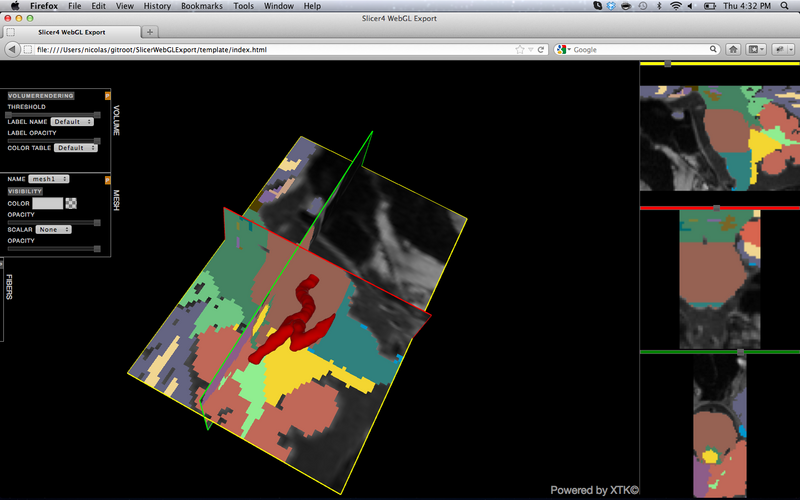Click the browser back arrow button
This screenshot has height=500, width=800.
[x=12, y=49]
